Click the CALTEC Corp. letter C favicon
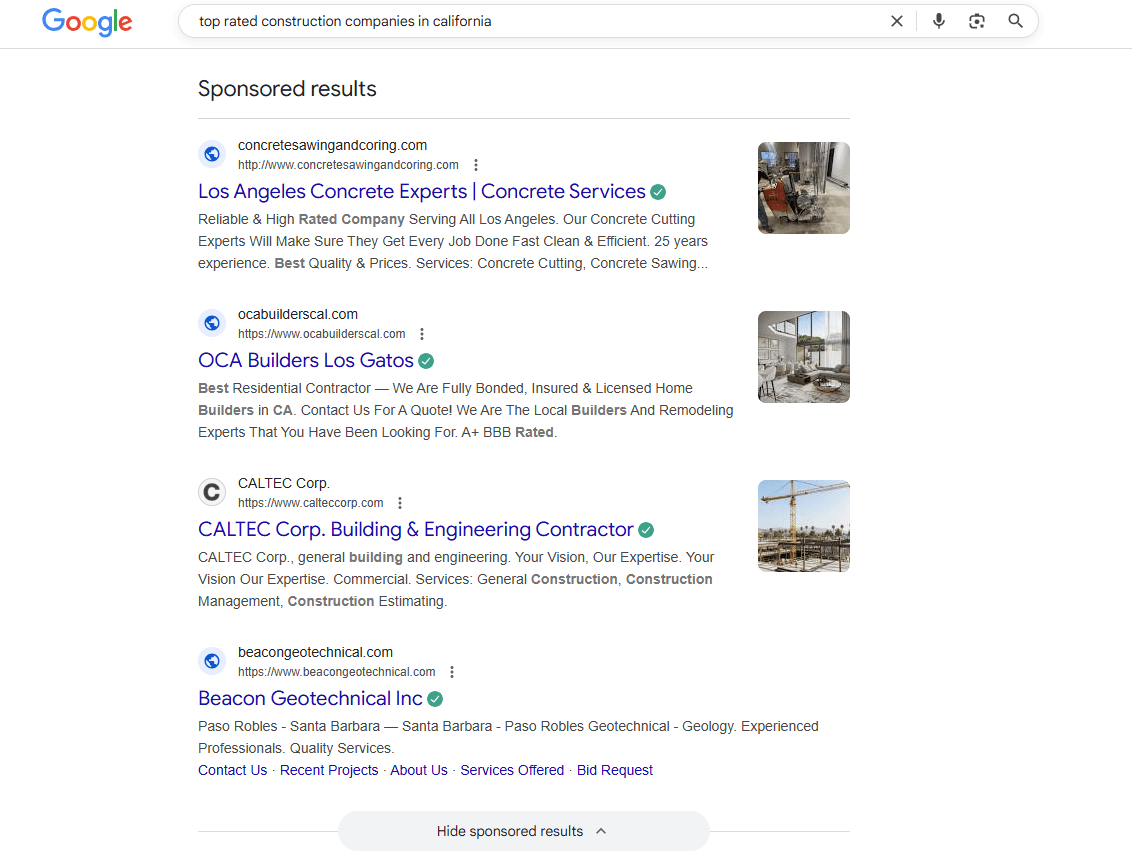Screen dimensions: 1132x858 (211, 491)
